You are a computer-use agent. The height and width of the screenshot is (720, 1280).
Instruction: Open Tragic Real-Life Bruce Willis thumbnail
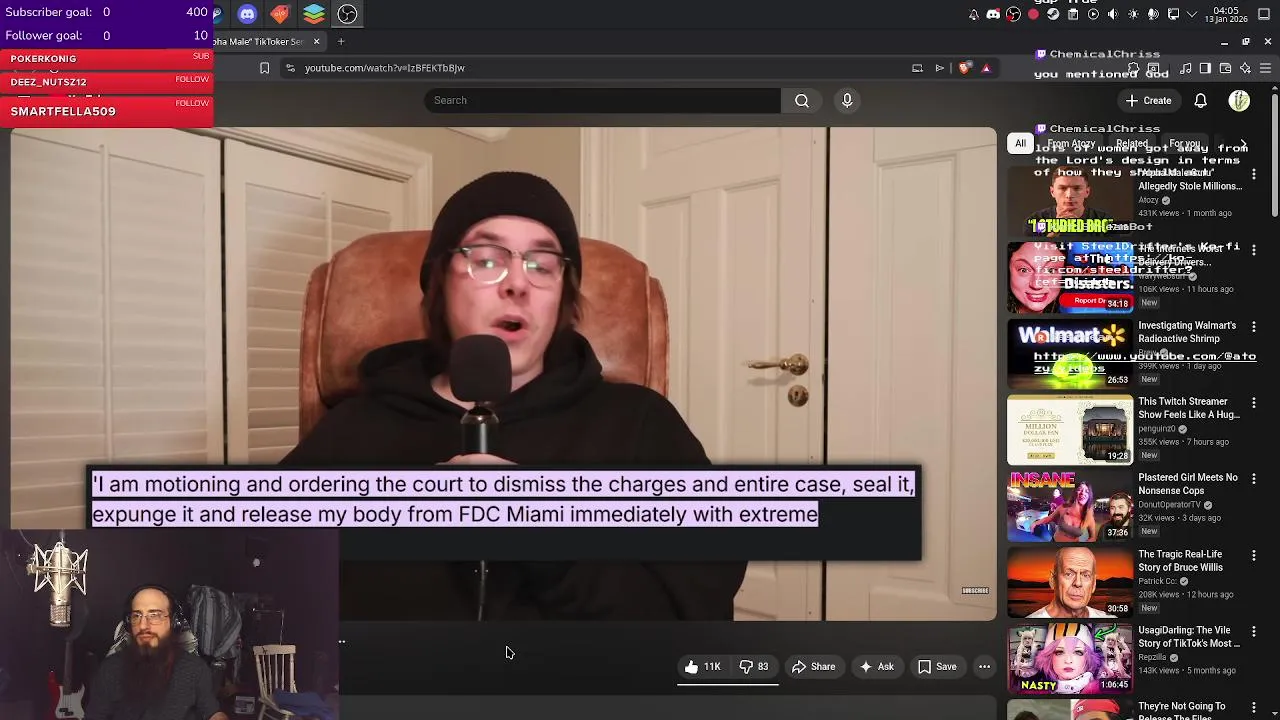[1070, 582]
